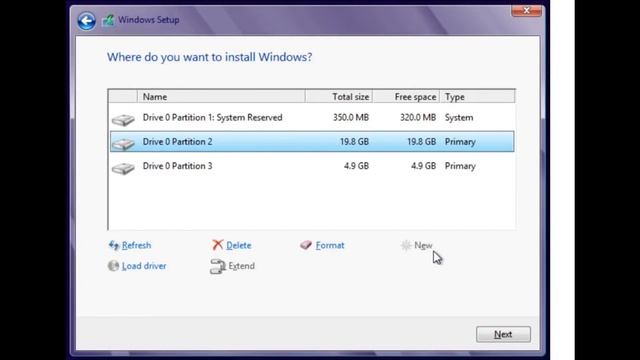
Task: Click the drive icon for Partition 1
Action: 123,120
